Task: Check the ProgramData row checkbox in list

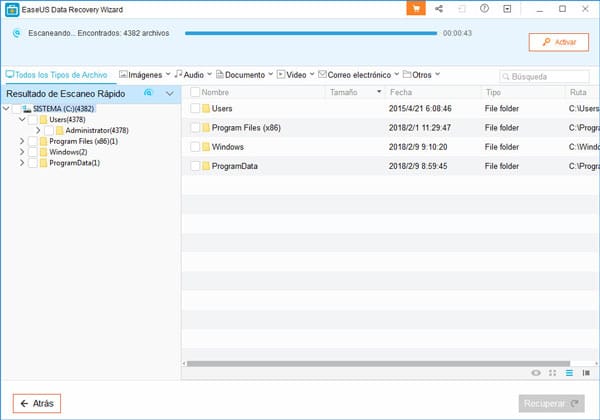Action: (195, 166)
